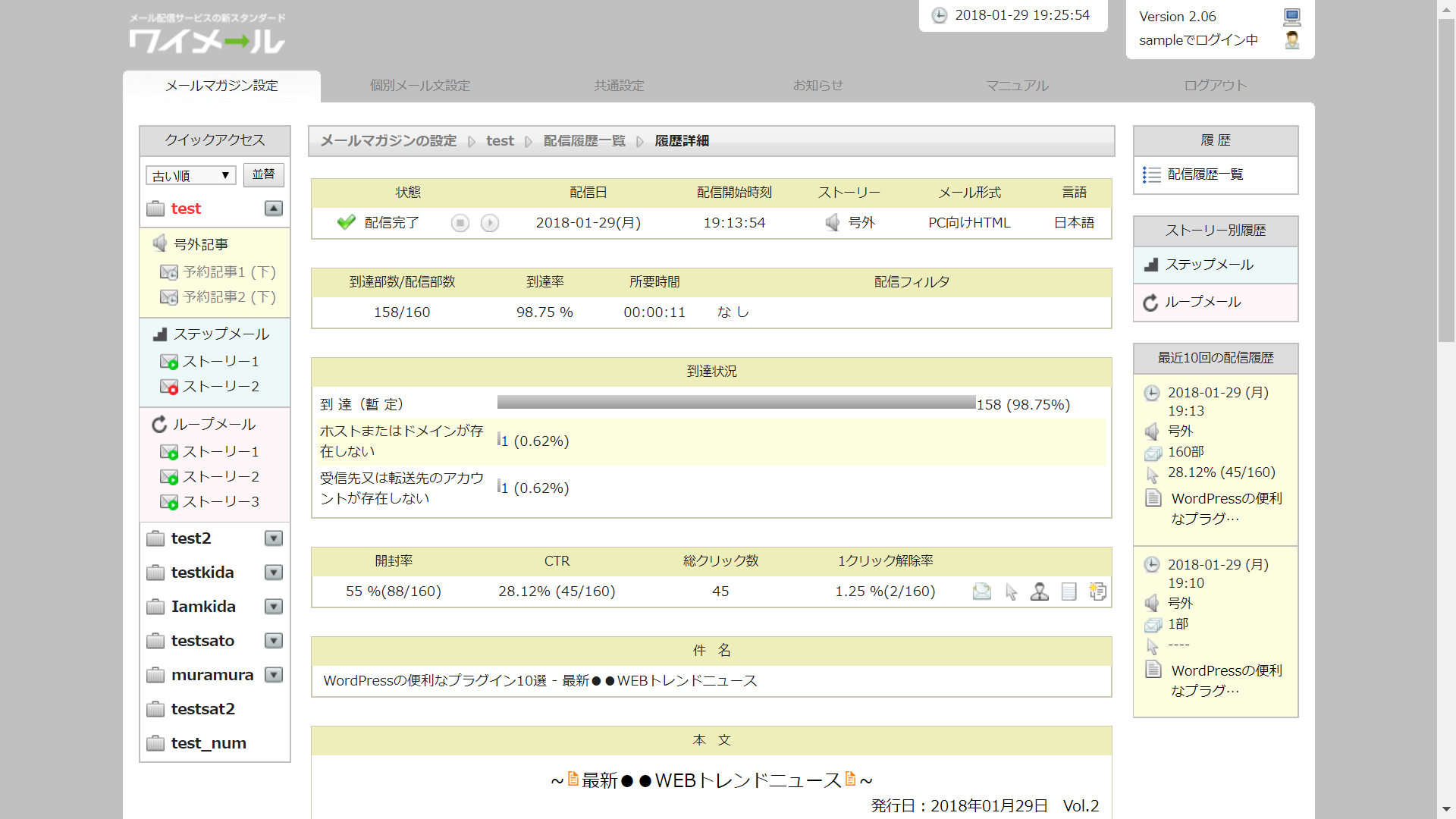
Task: Click the 配信履歴一覧 breadcrumb link
Action: tap(584, 141)
